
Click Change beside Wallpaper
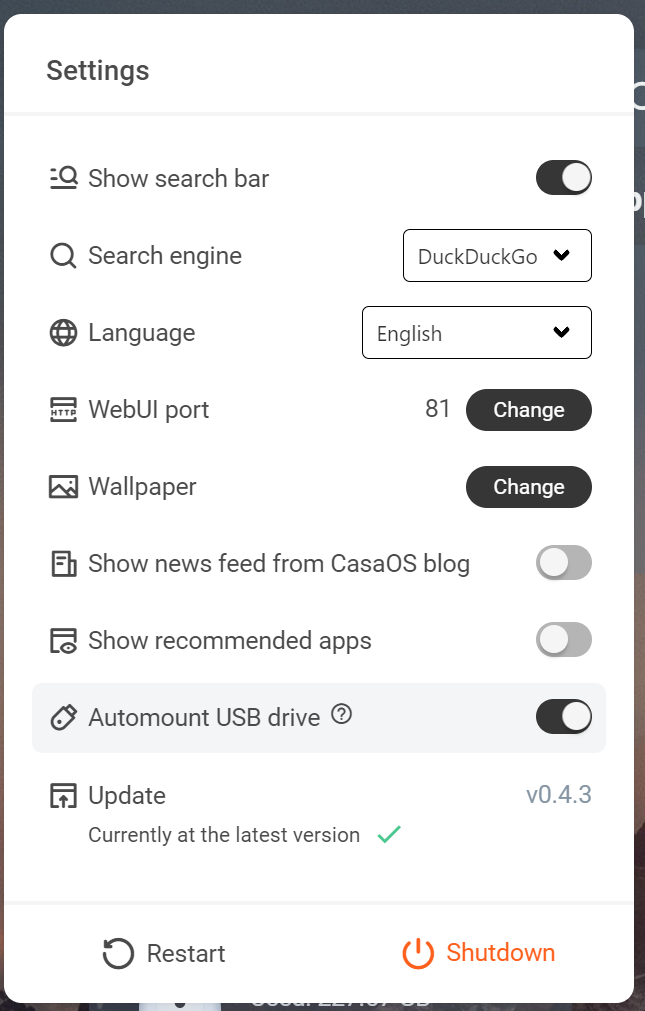tap(529, 486)
